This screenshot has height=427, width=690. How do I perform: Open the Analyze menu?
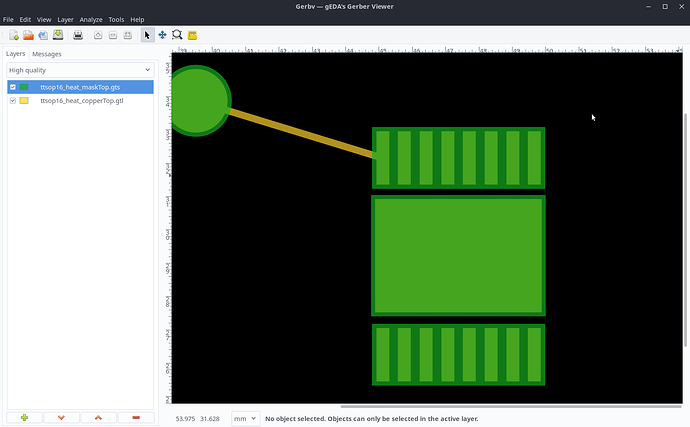[91, 20]
